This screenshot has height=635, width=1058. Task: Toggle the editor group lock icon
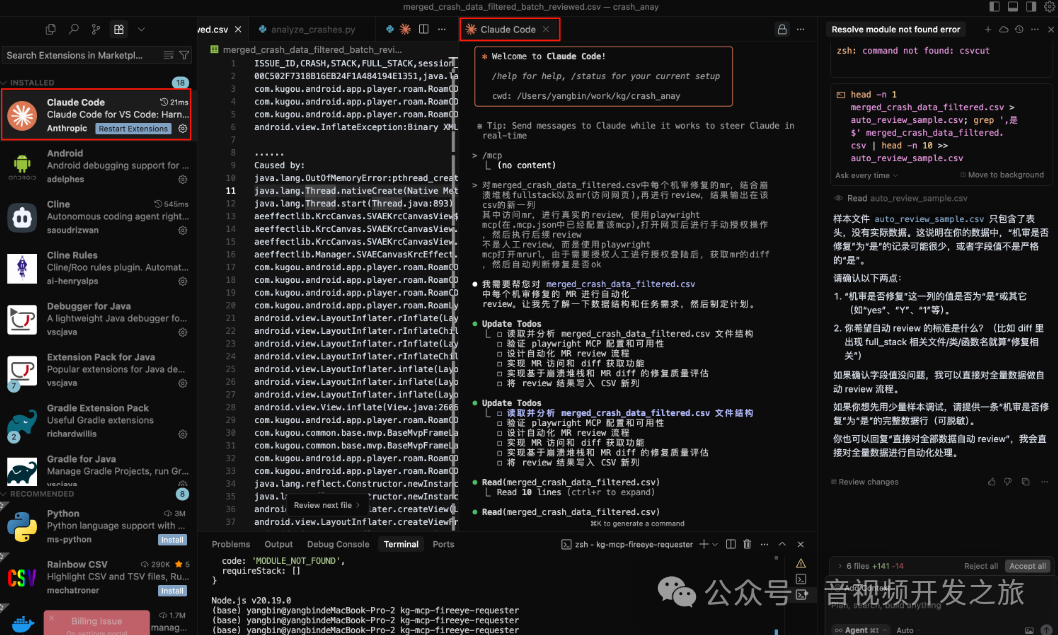point(782,30)
